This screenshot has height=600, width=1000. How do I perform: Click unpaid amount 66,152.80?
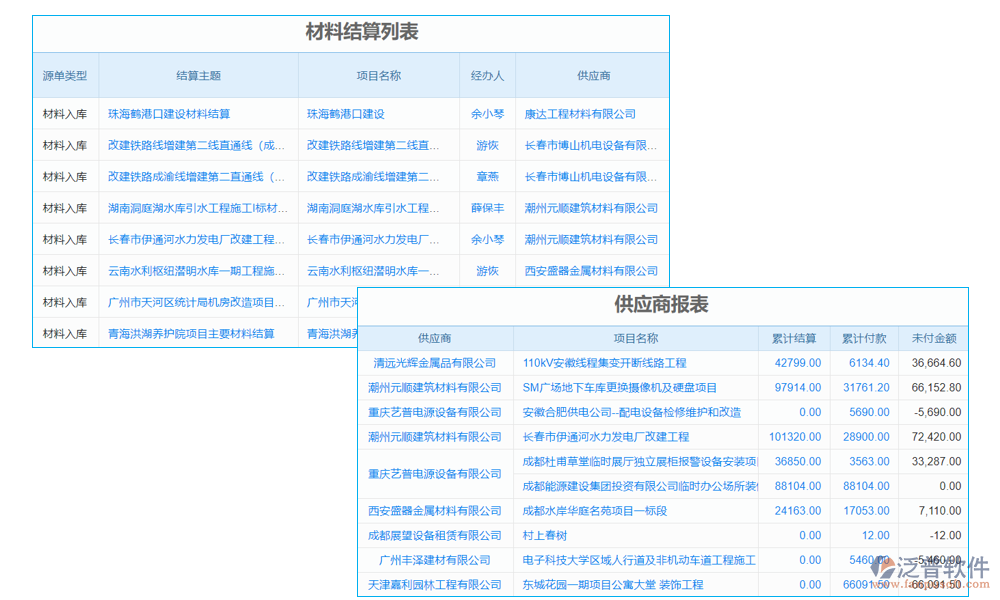938,387
